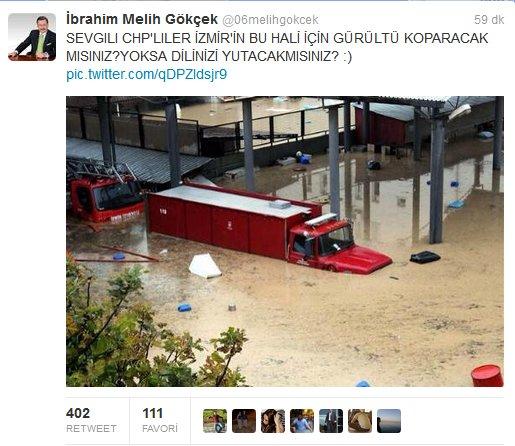Click the İbrahim Melih Gökçek display name
The width and height of the screenshot is (515, 446).
tap(142, 19)
